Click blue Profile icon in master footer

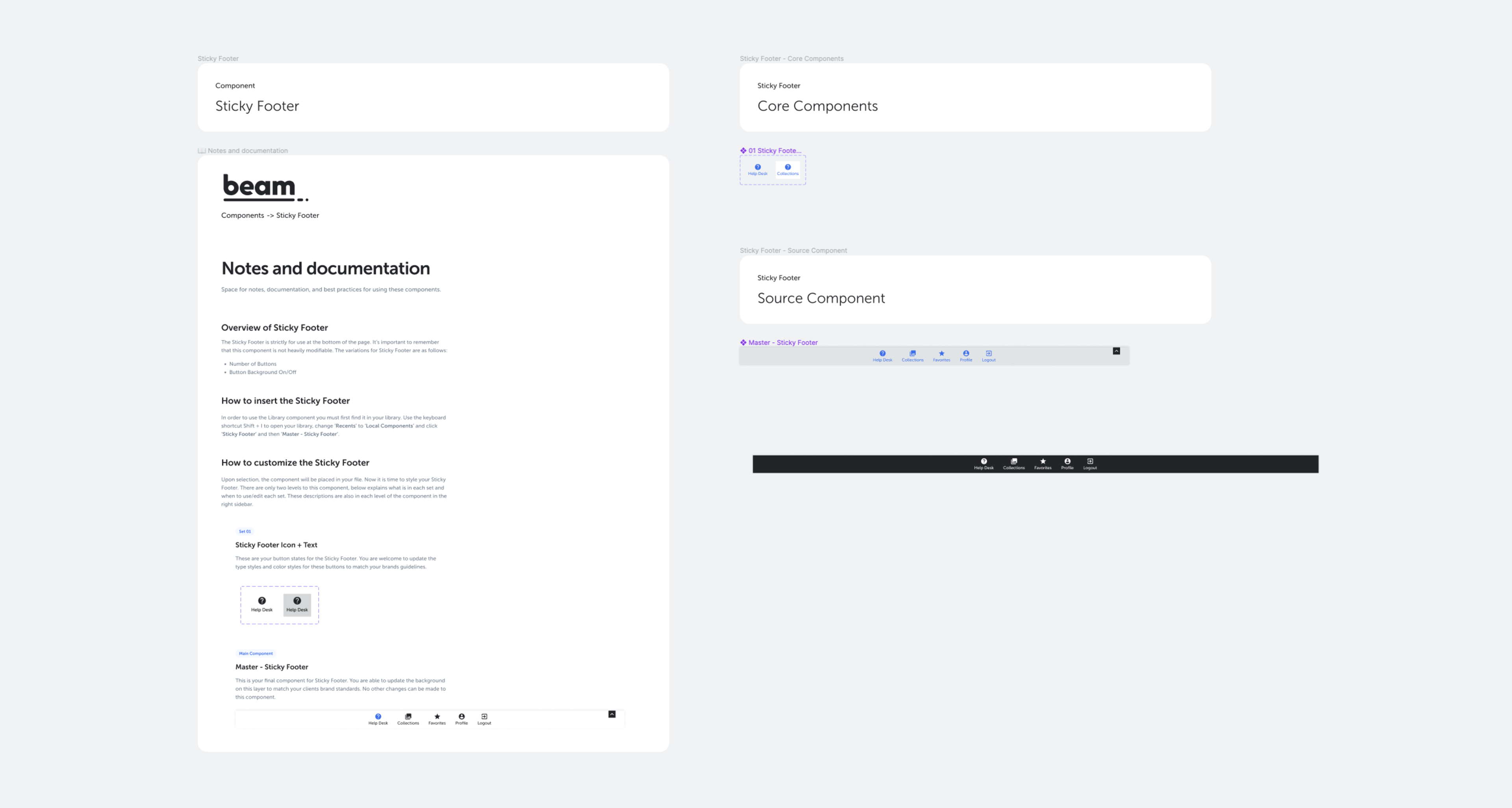(x=965, y=353)
